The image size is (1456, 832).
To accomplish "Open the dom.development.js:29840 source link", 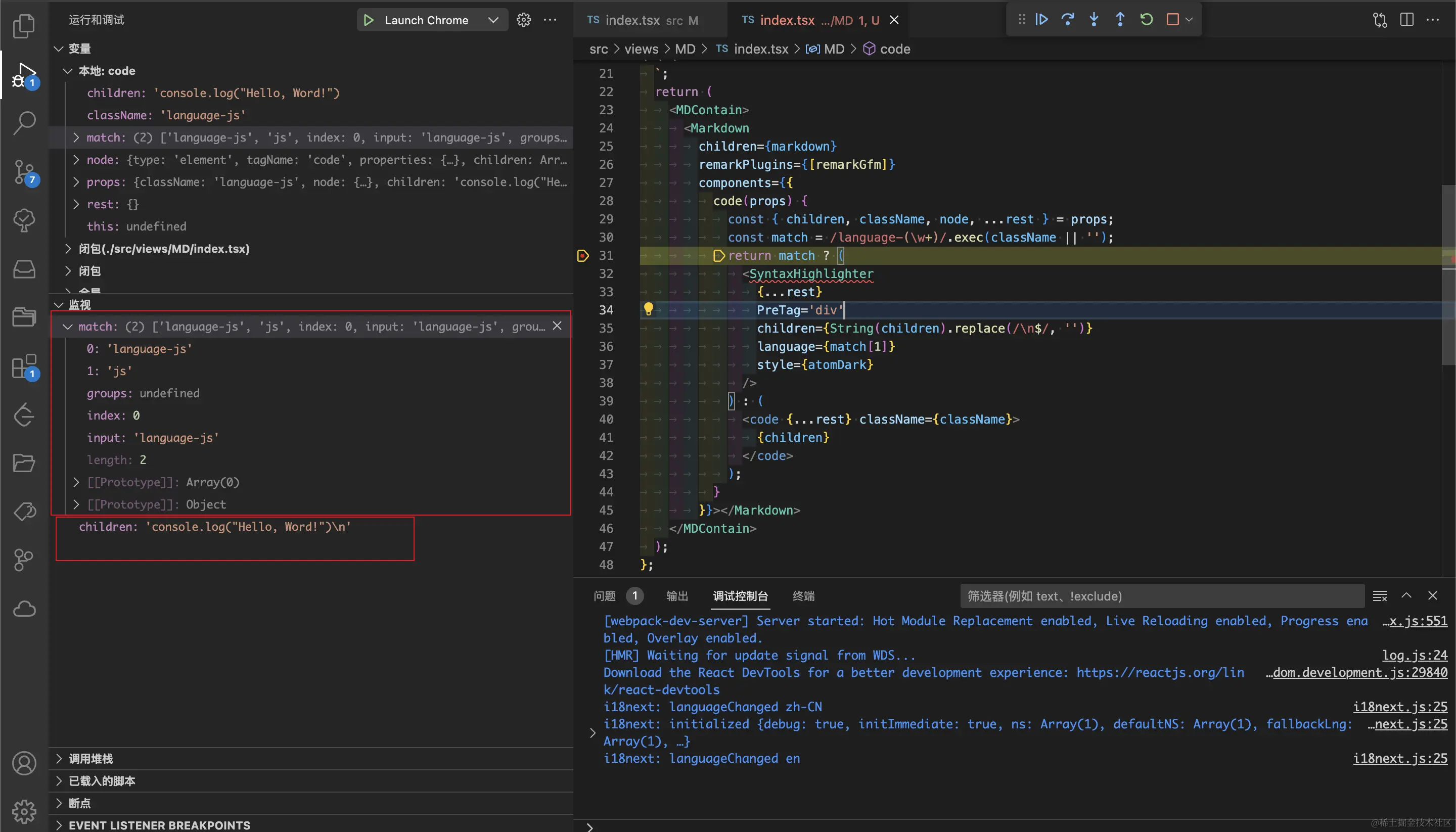I will coord(1356,673).
